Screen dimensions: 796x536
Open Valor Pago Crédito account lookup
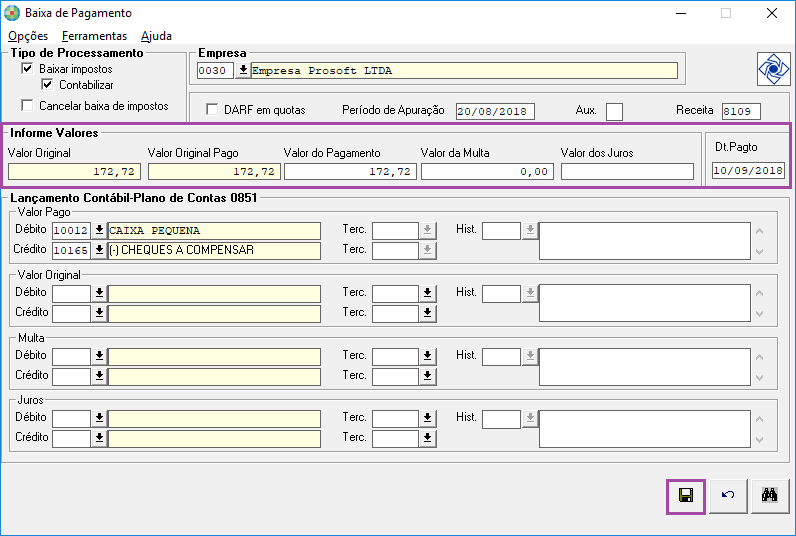click(x=100, y=250)
